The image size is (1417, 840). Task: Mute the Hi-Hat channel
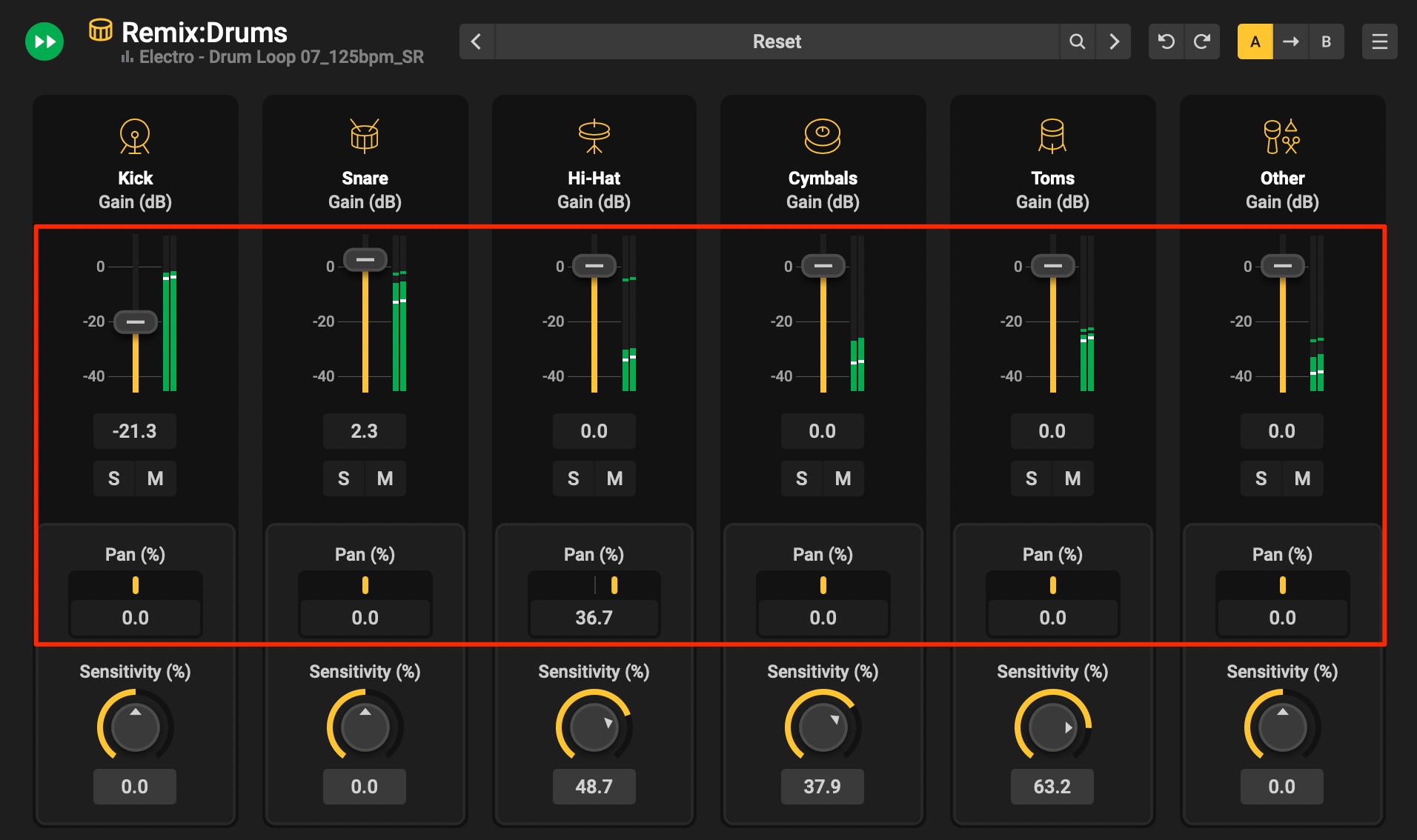tap(615, 479)
